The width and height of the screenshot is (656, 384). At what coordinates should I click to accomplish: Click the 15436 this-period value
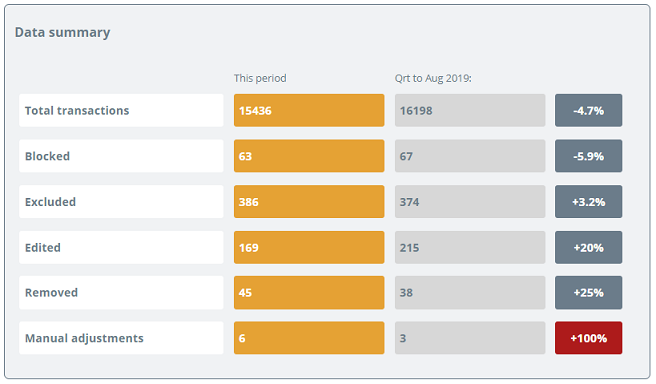tap(309, 110)
